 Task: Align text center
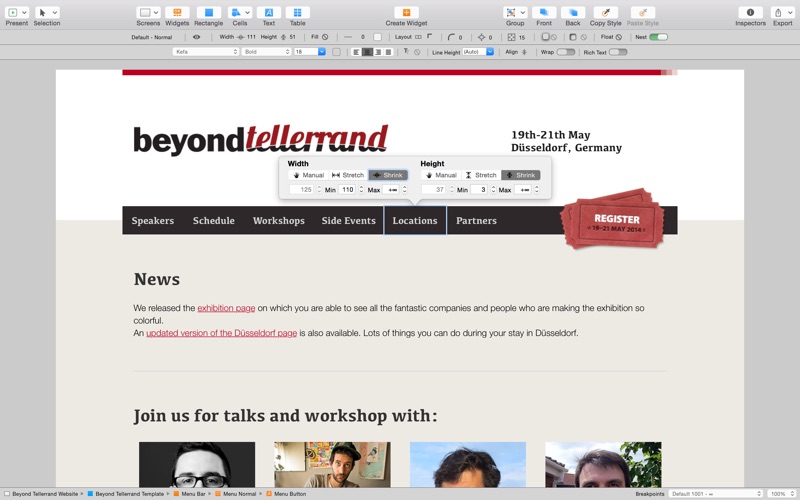[x=367, y=52]
